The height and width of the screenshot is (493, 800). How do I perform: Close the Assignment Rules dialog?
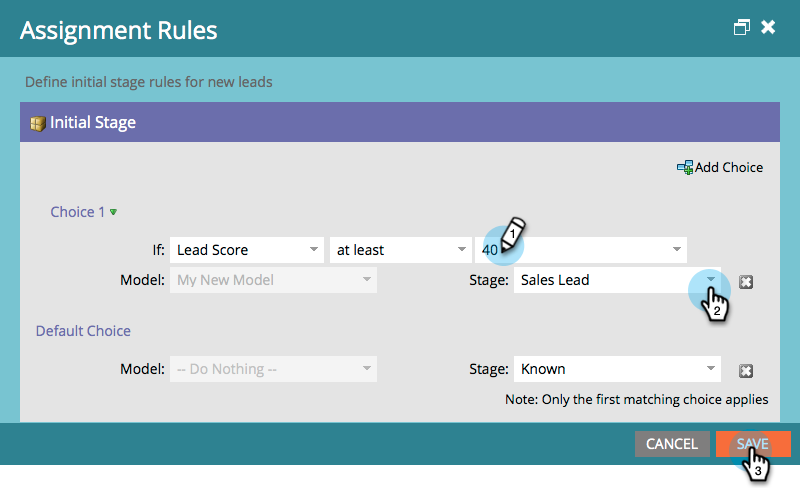[768, 27]
